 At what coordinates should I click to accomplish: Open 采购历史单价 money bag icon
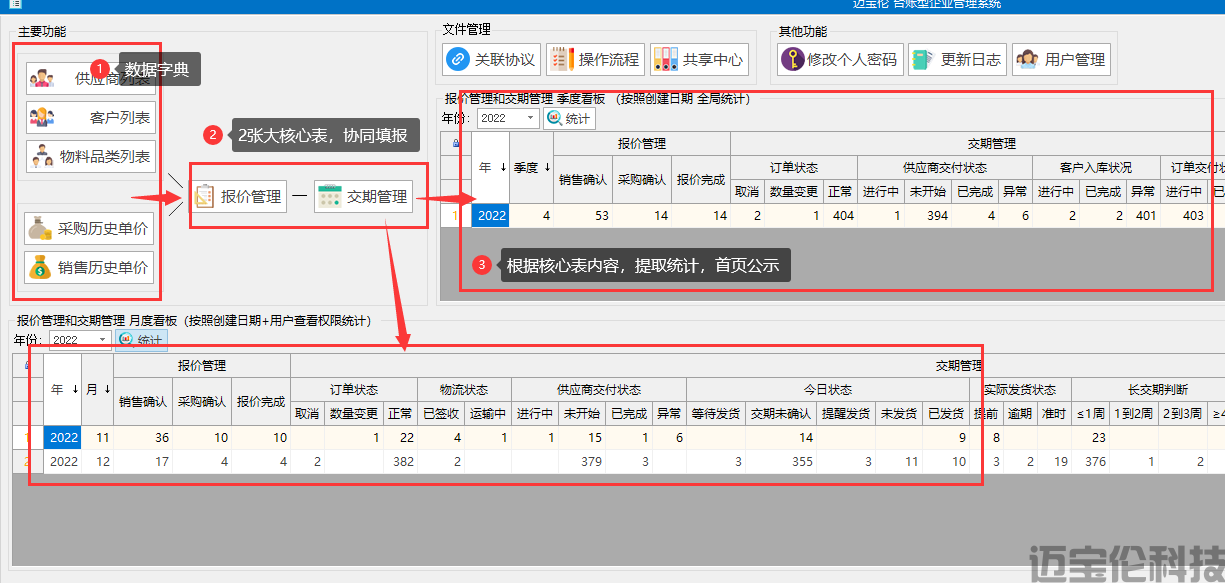40,229
